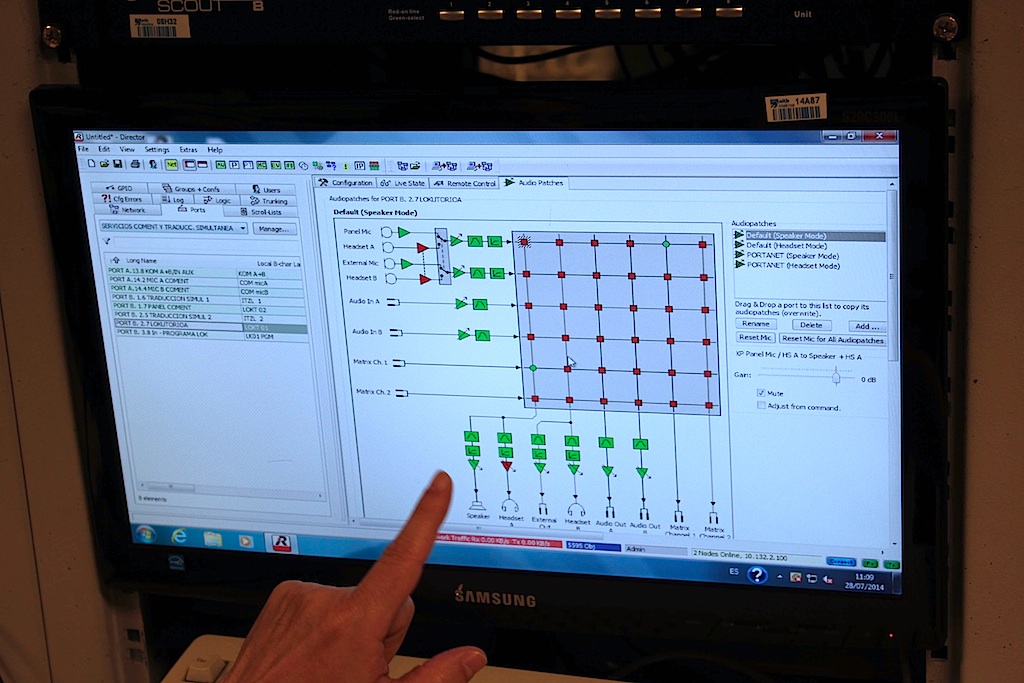Screen dimensions: 1024x683
Task: Click the red Headset A output triangle
Action: tap(507, 466)
